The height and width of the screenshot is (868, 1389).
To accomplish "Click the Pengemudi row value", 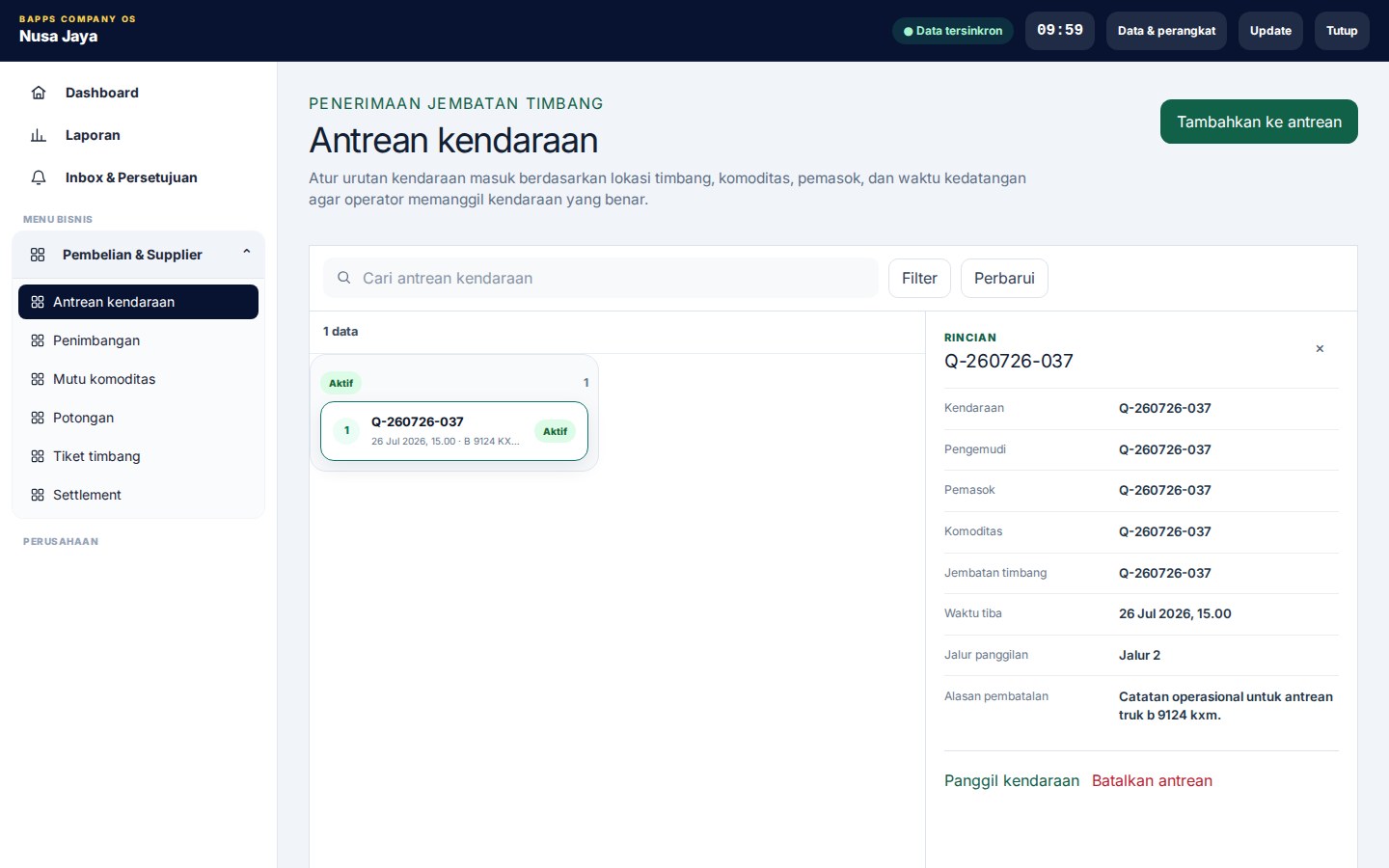I will point(1165,450).
